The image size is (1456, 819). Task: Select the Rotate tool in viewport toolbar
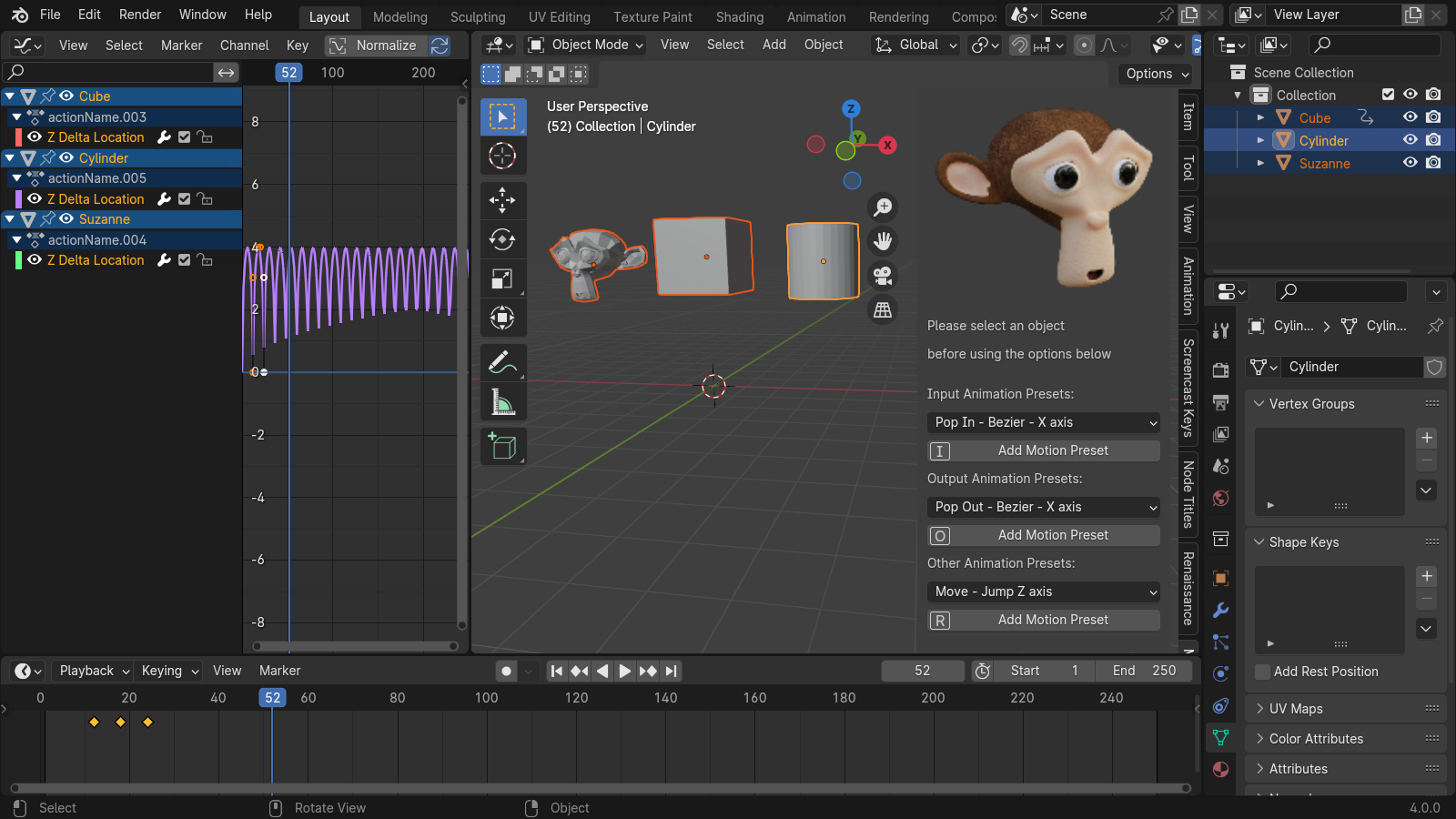(x=503, y=239)
